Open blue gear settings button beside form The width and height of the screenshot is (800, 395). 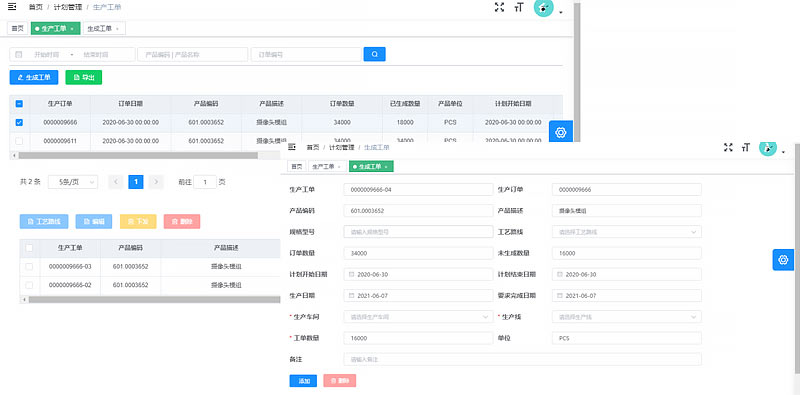[x=783, y=260]
